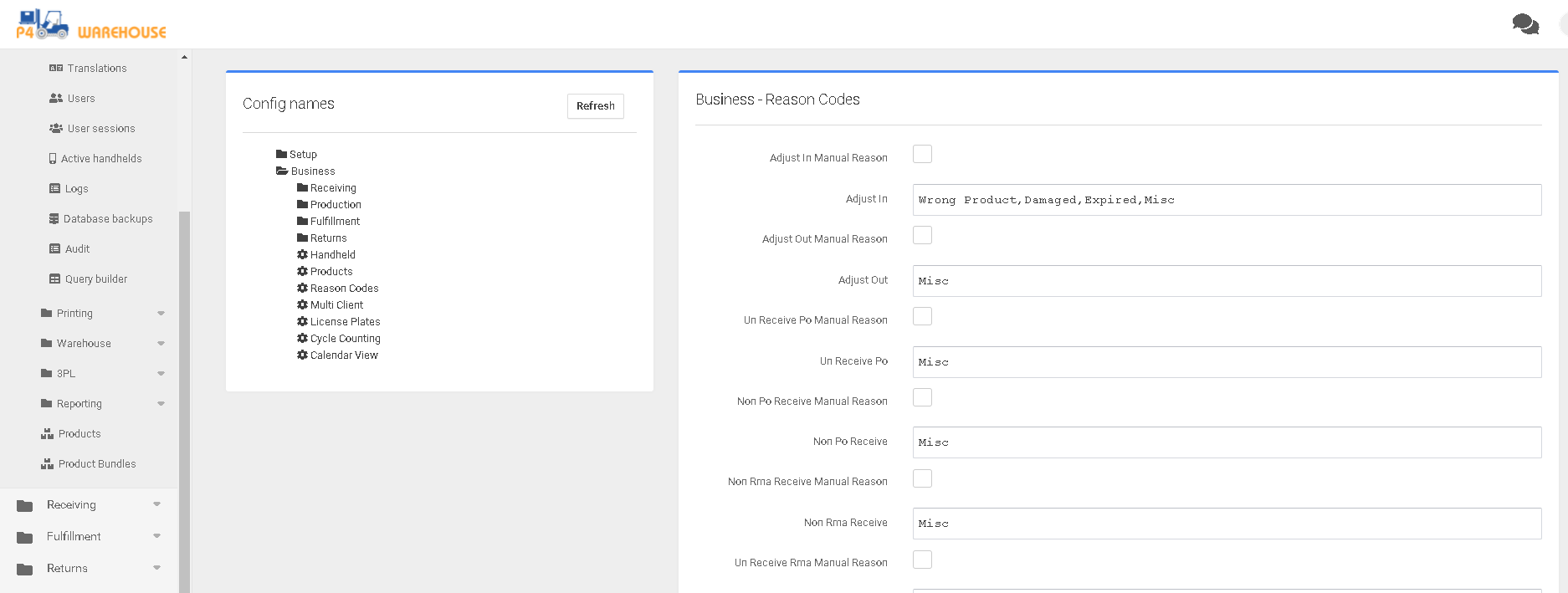Check the Non Po Receive Manual Reason box
The height and width of the screenshot is (593, 1568).
click(922, 398)
